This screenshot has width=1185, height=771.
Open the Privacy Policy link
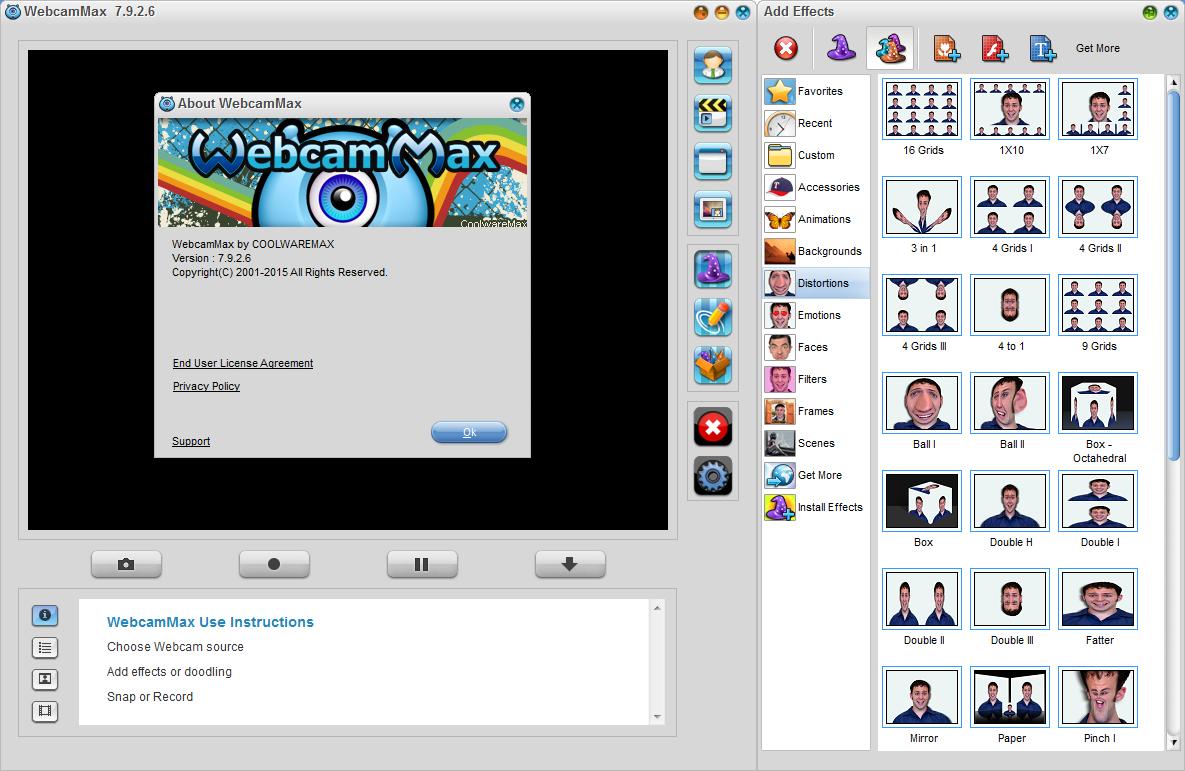[206, 386]
